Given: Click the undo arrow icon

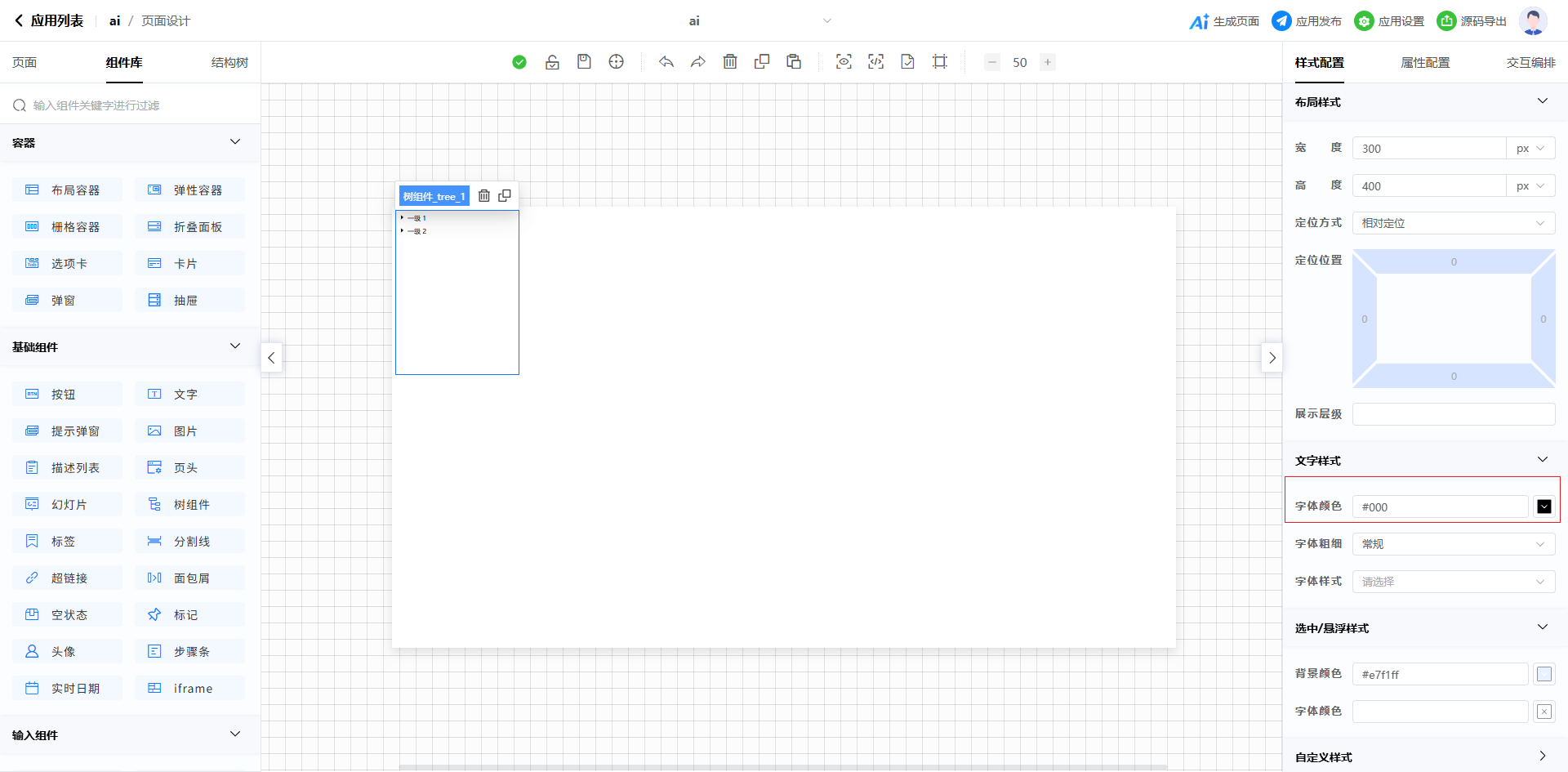Looking at the screenshot, I should [666, 62].
